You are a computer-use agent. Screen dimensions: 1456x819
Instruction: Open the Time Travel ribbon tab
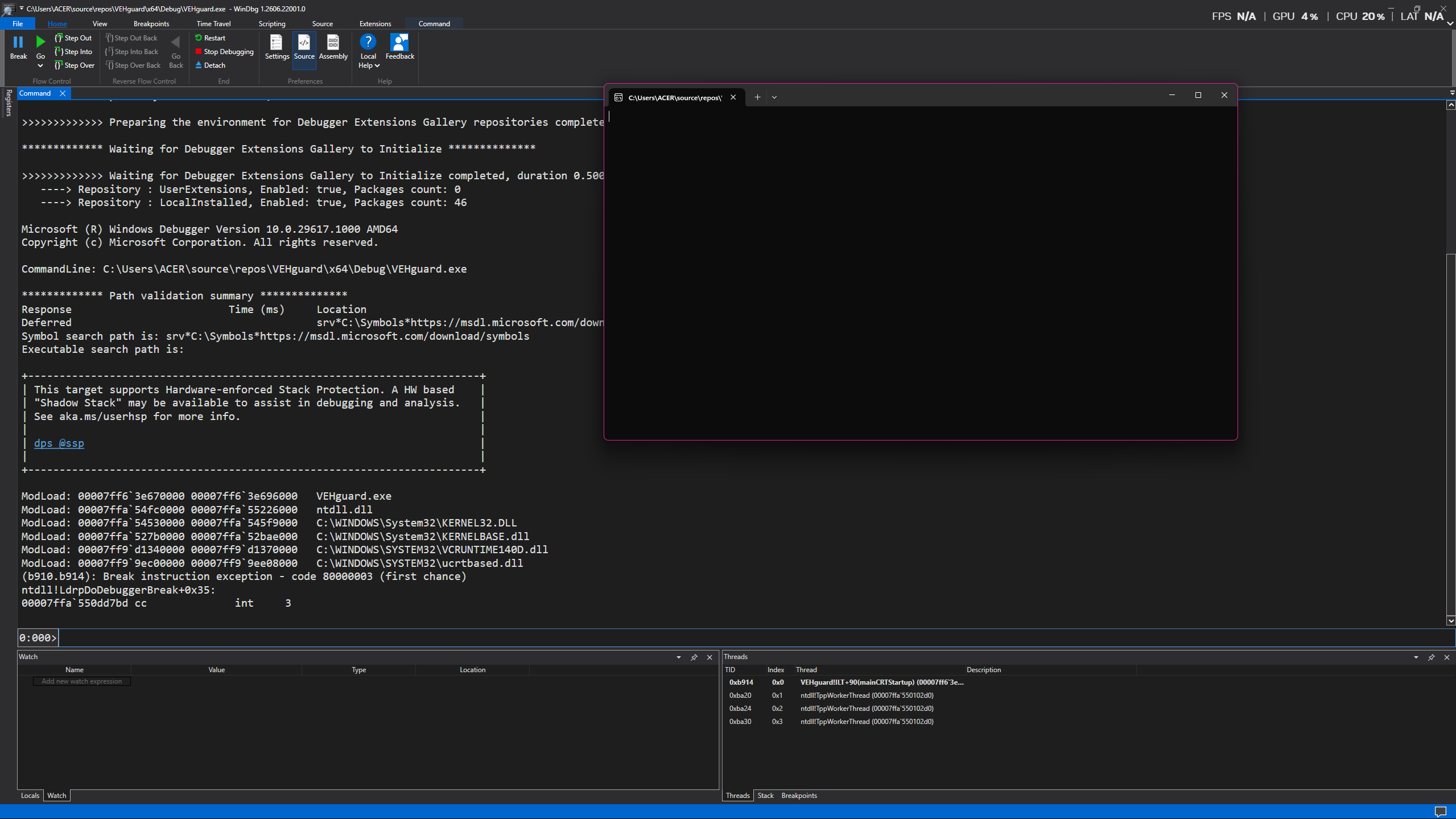[x=213, y=24]
